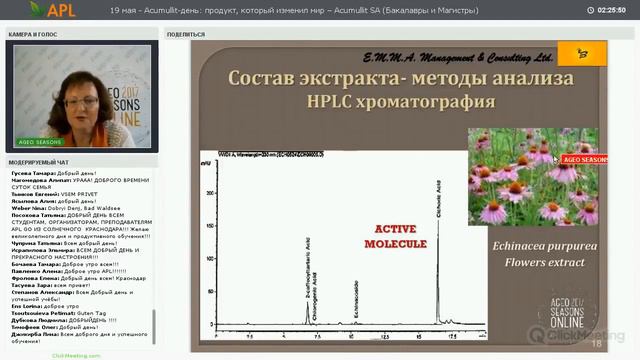
Task: Click the slide number 18
Action: (x=596, y=344)
